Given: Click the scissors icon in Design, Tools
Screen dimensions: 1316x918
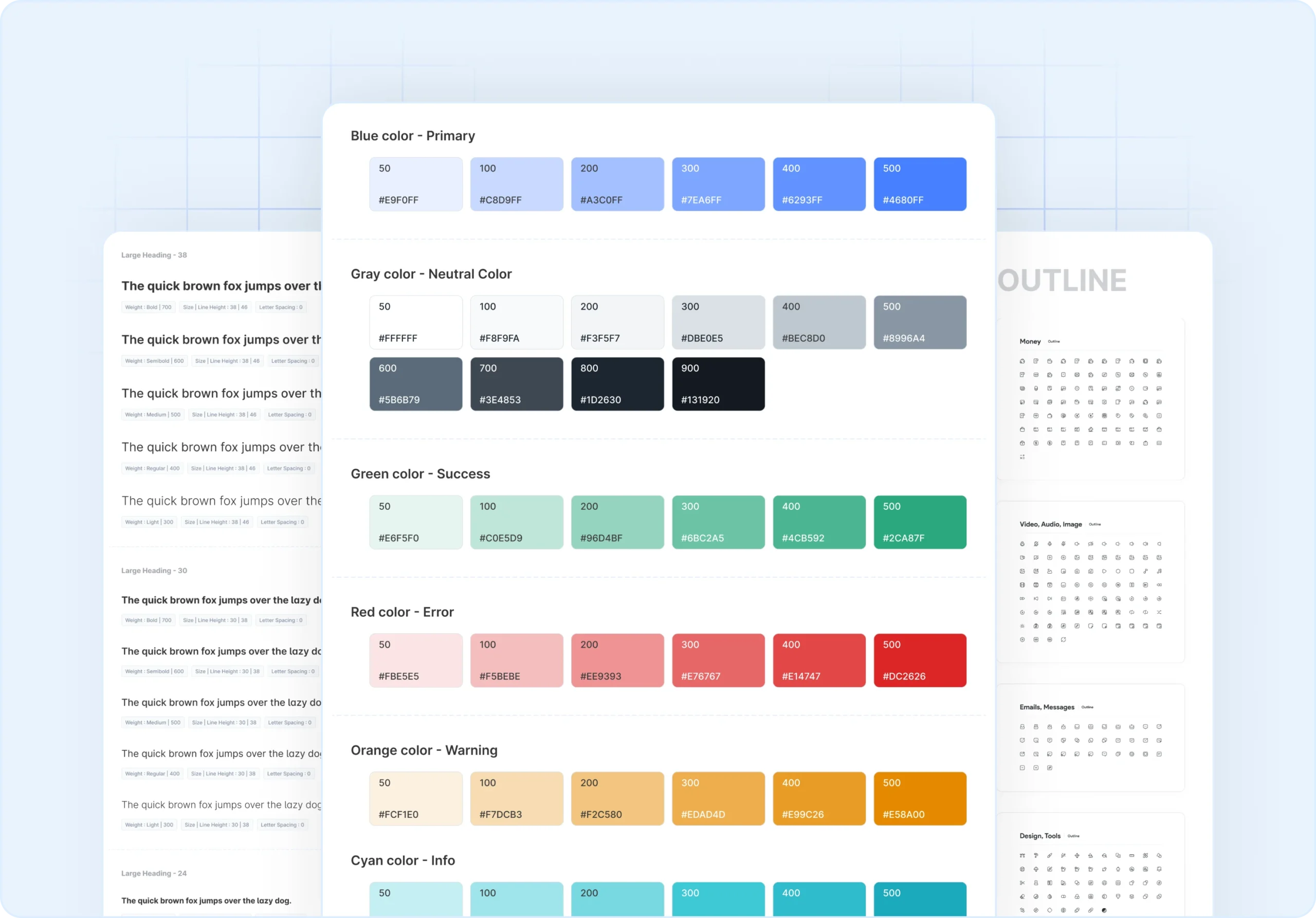Looking at the screenshot, I should click(1022, 883).
